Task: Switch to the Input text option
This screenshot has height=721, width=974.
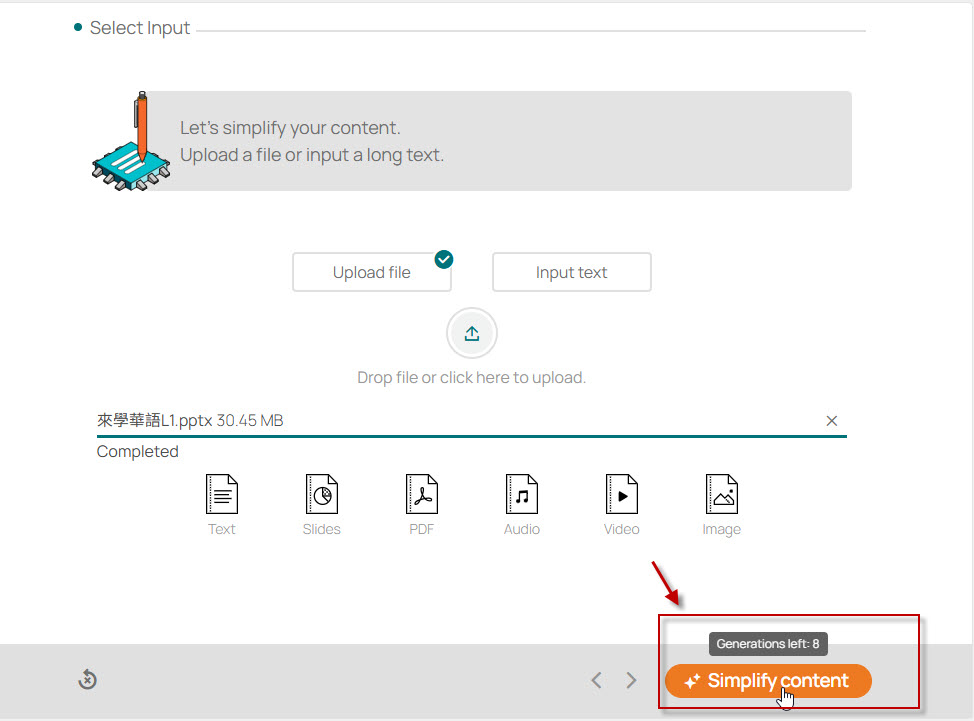Action: coord(571,272)
